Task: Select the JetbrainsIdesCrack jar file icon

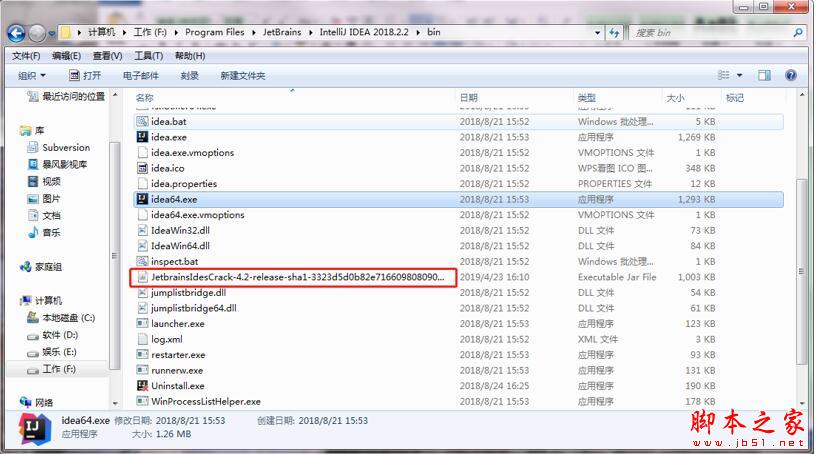Action: point(142,277)
